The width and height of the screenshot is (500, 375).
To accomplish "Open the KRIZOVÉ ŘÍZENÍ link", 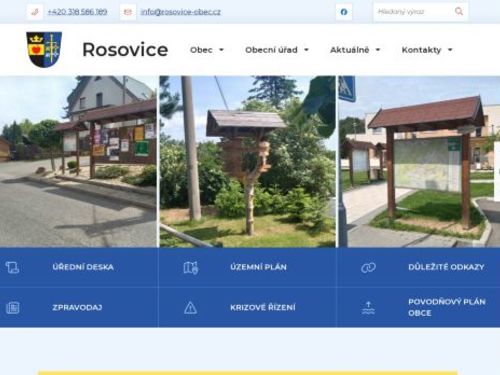I will 263,307.
